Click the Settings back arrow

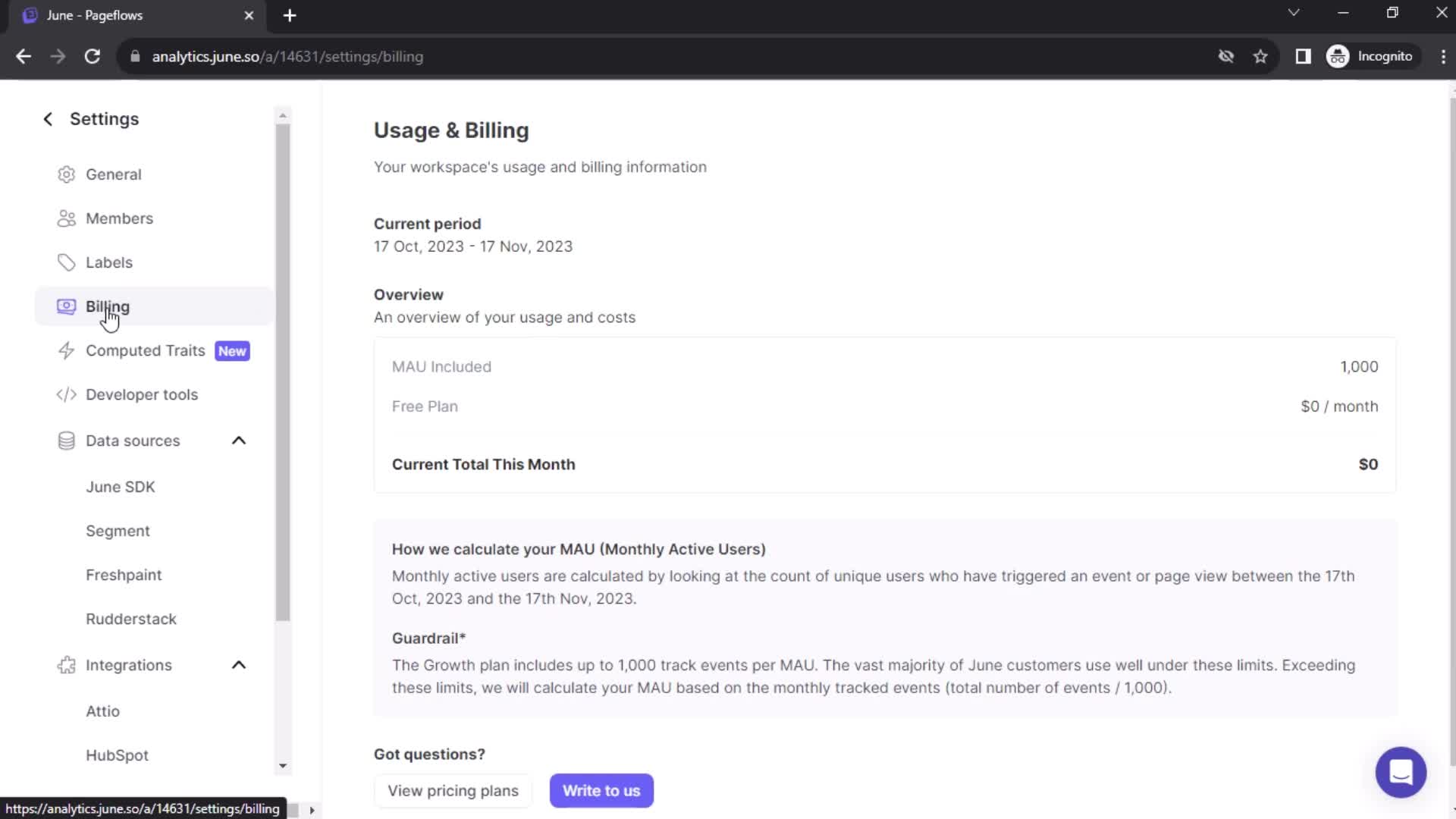pyautogui.click(x=47, y=118)
